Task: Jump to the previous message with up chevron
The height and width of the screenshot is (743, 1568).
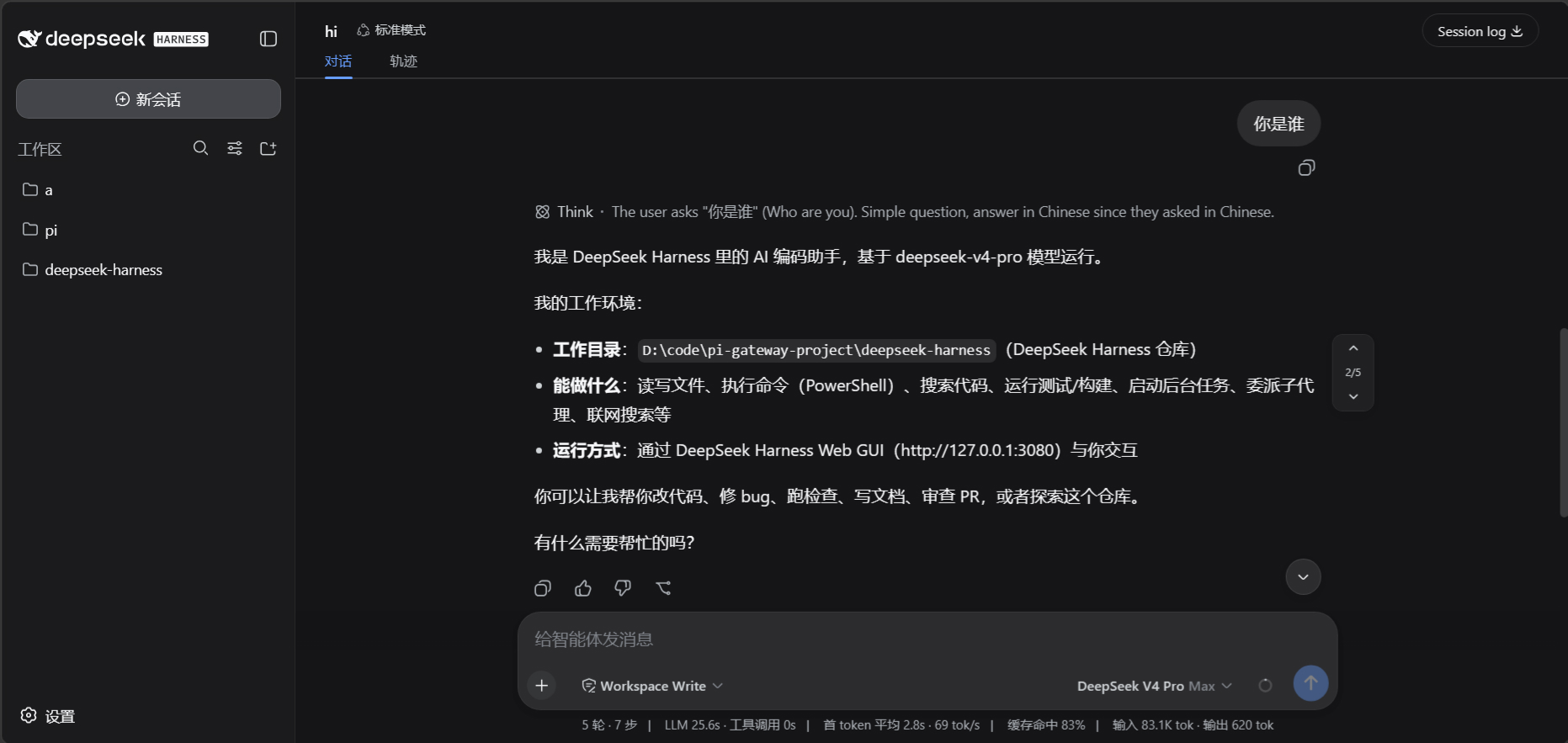Action: pos(1353,348)
